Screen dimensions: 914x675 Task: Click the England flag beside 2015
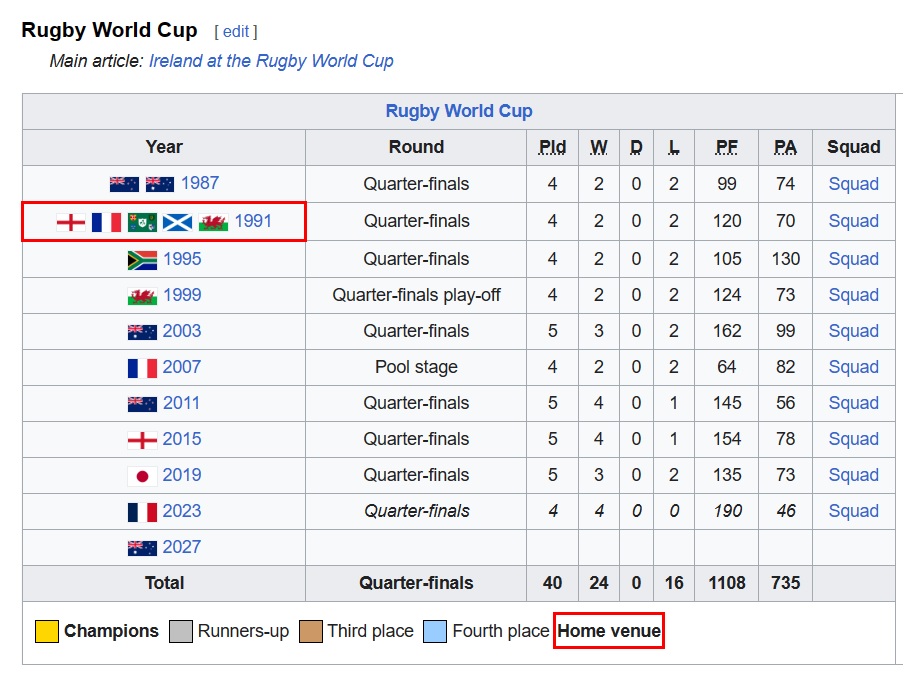click(143, 440)
